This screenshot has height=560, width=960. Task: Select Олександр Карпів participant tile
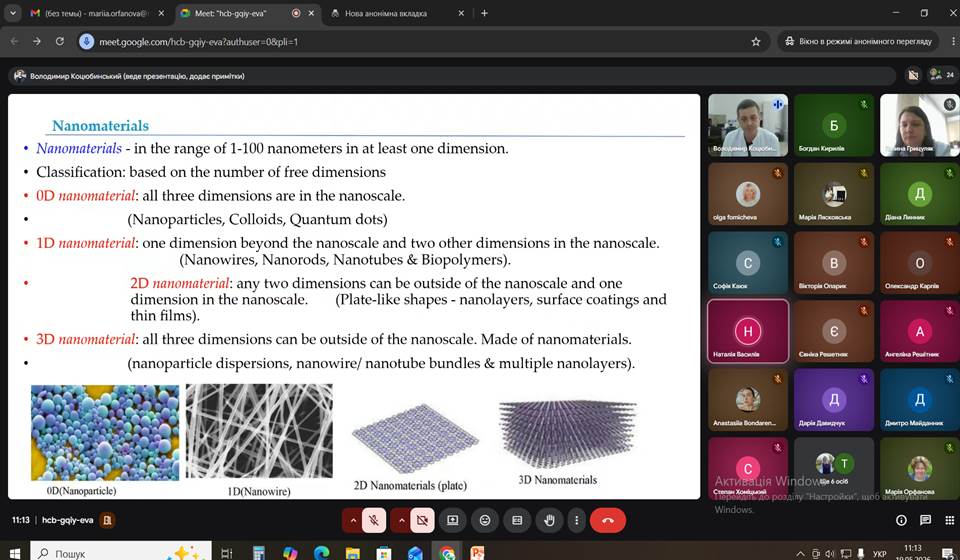920,263
